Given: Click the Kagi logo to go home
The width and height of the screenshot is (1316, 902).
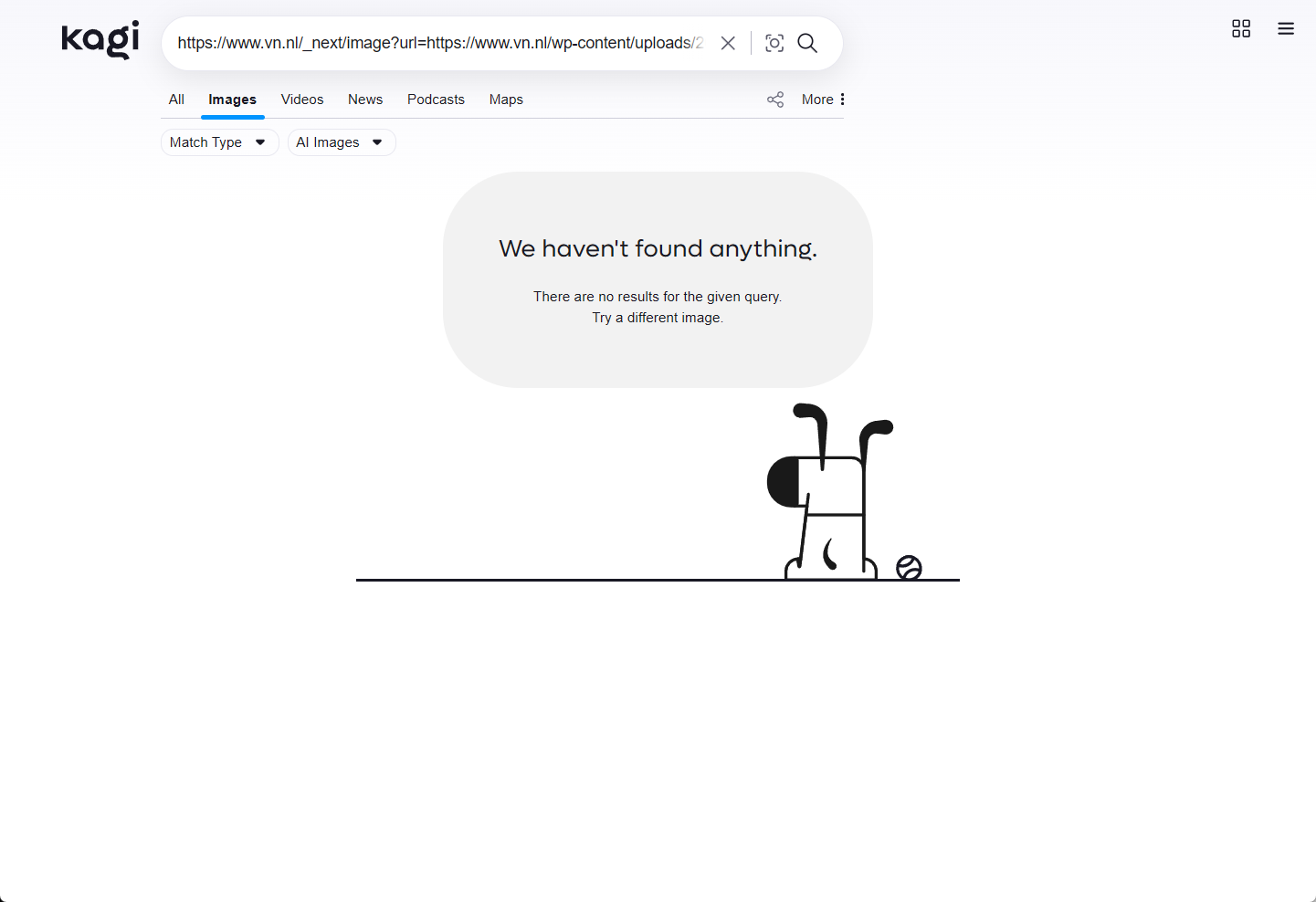Looking at the screenshot, I should point(100,40).
